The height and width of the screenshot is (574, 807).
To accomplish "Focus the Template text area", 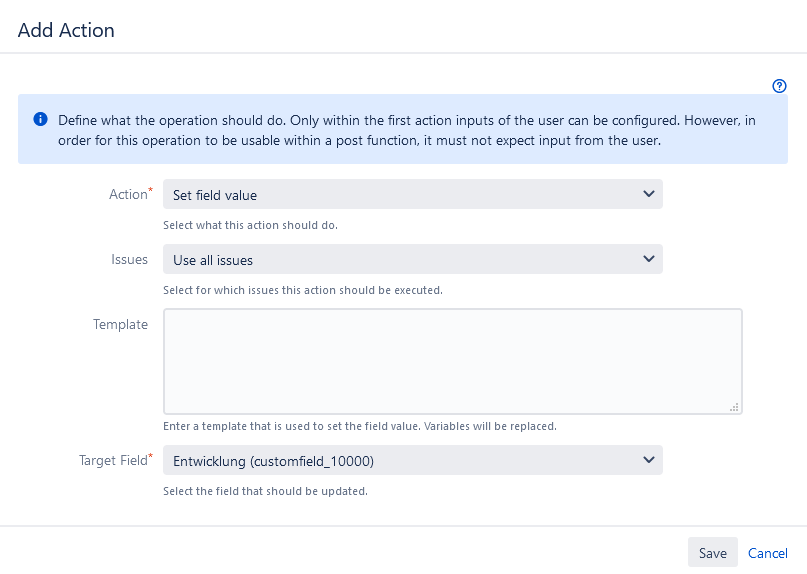I will (453, 361).
